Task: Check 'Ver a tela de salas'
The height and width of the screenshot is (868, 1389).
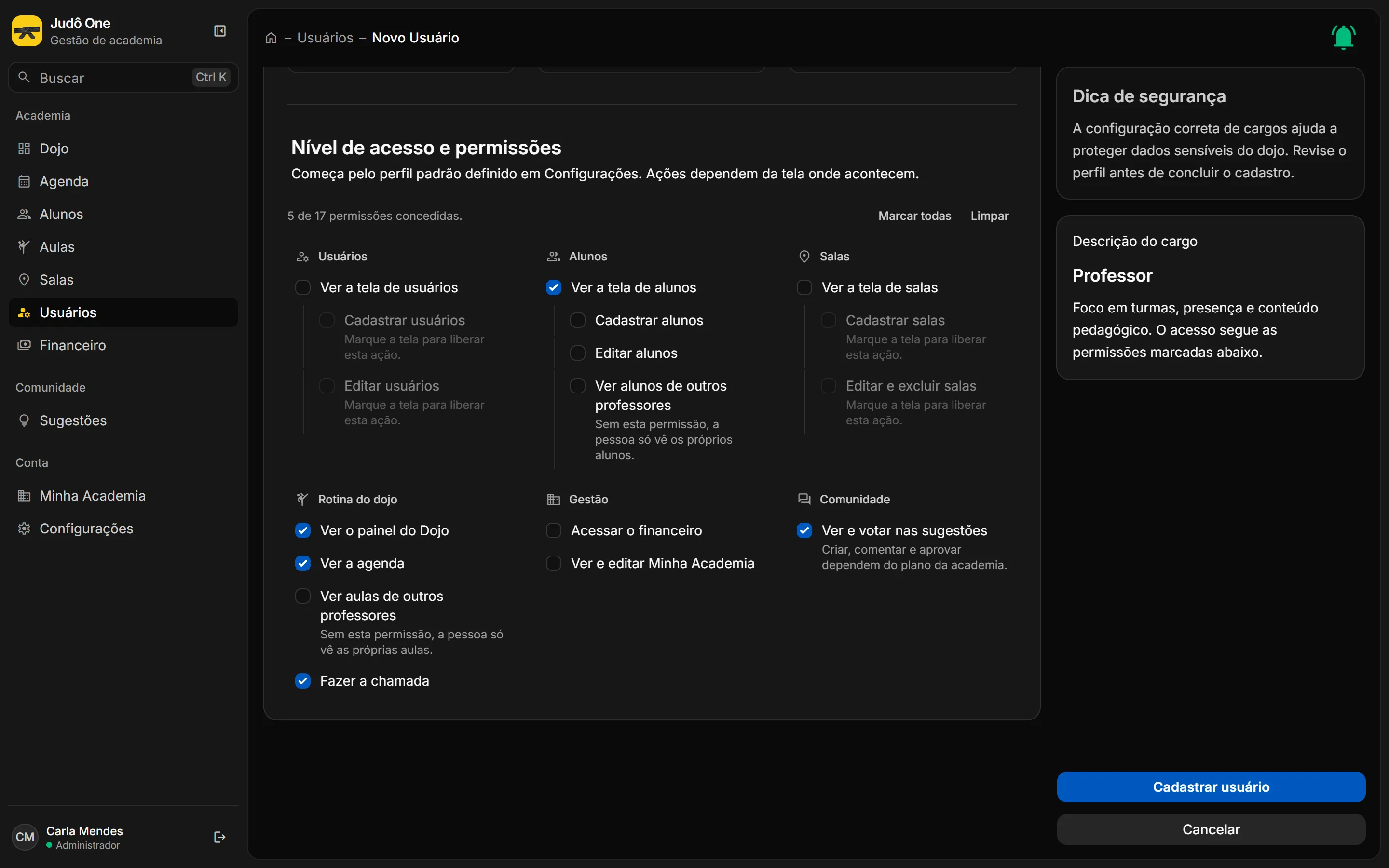Action: pos(804,287)
